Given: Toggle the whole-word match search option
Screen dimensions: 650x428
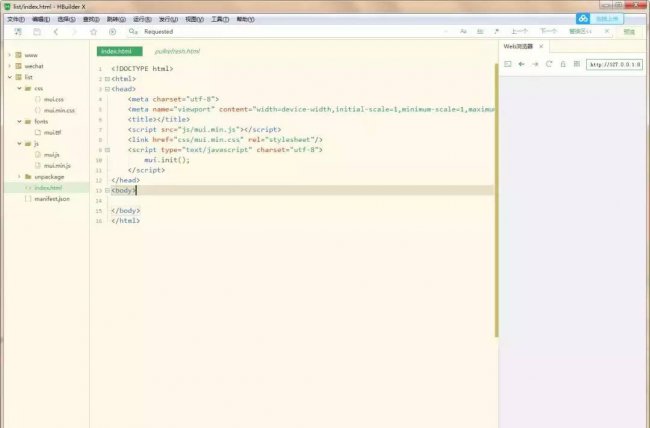Looking at the screenshot, I should [480, 32].
